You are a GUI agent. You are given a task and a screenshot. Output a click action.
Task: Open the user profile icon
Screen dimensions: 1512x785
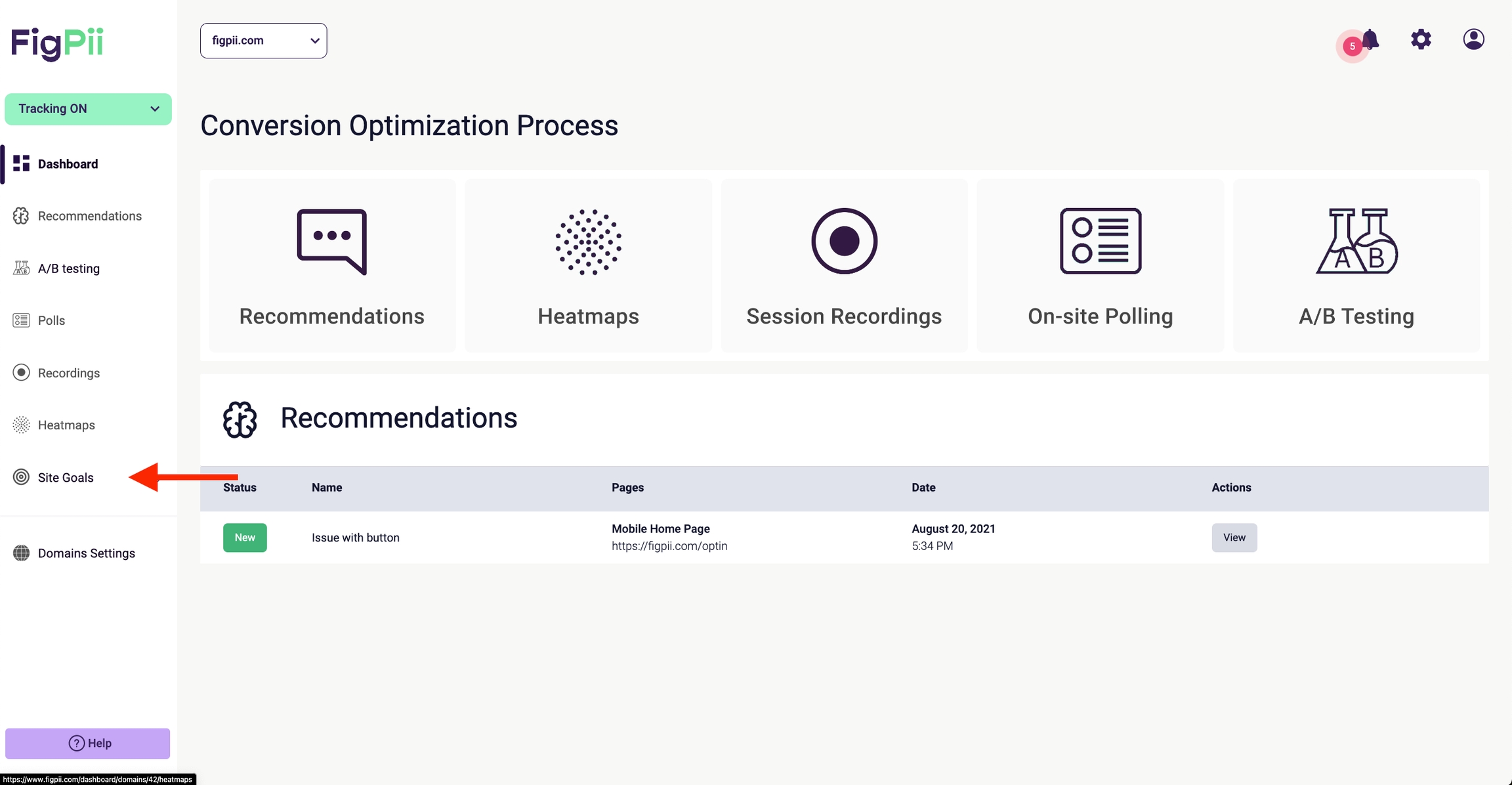pos(1473,39)
